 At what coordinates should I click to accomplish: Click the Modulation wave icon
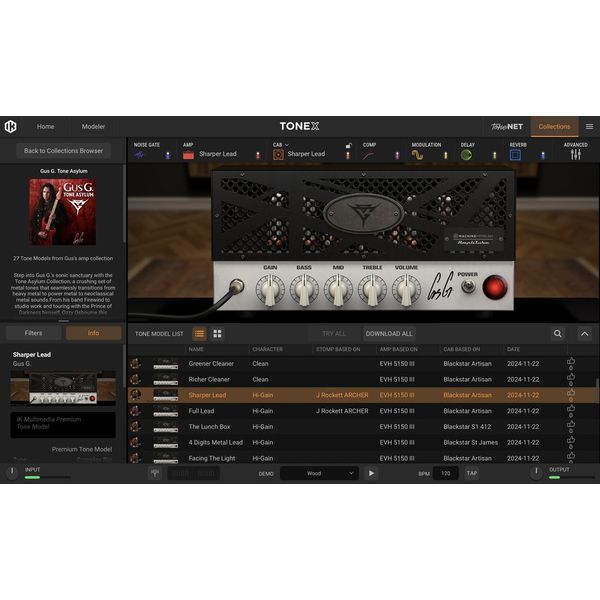(x=417, y=155)
